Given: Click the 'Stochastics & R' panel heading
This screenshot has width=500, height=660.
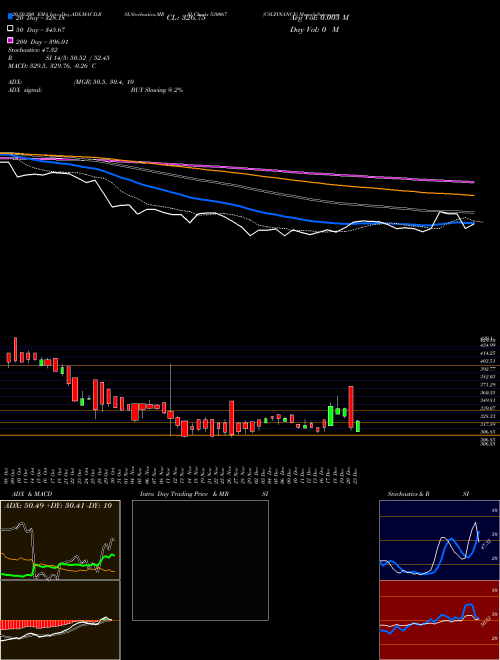Looking at the screenshot, I should pos(409,494).
